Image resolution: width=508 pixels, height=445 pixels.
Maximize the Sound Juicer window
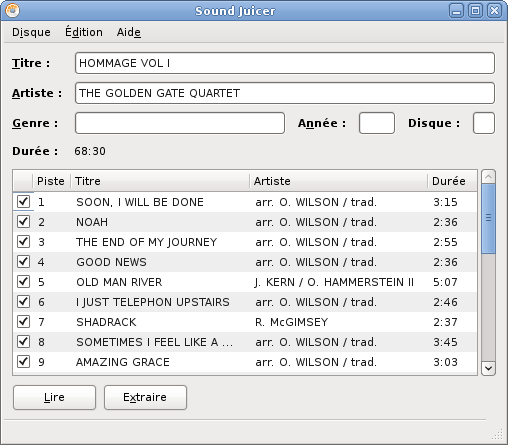[x=475, y=11]
